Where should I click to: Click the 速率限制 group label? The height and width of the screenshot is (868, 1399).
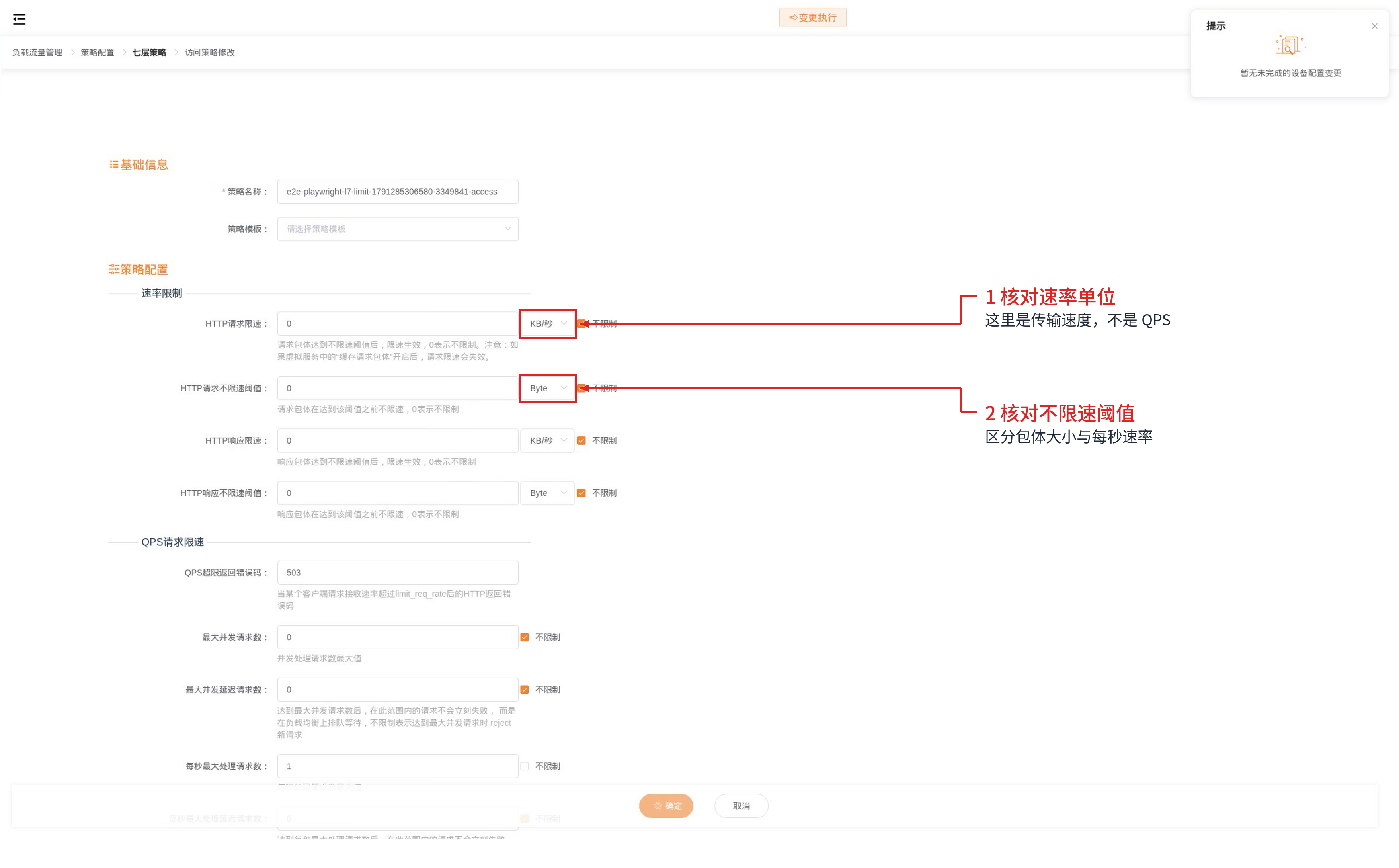(161, 293)
